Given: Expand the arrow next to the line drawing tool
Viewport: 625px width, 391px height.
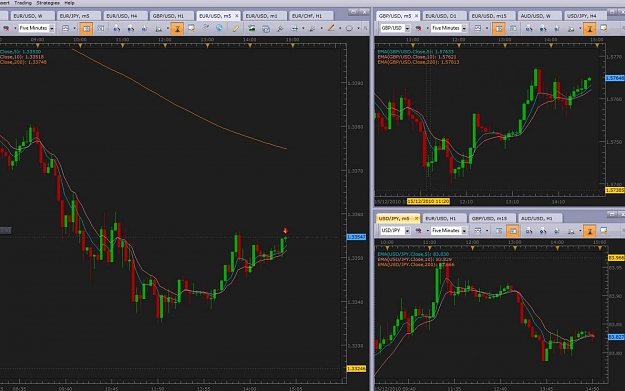Looking at the screenshot, I should (x=340, y=28).
